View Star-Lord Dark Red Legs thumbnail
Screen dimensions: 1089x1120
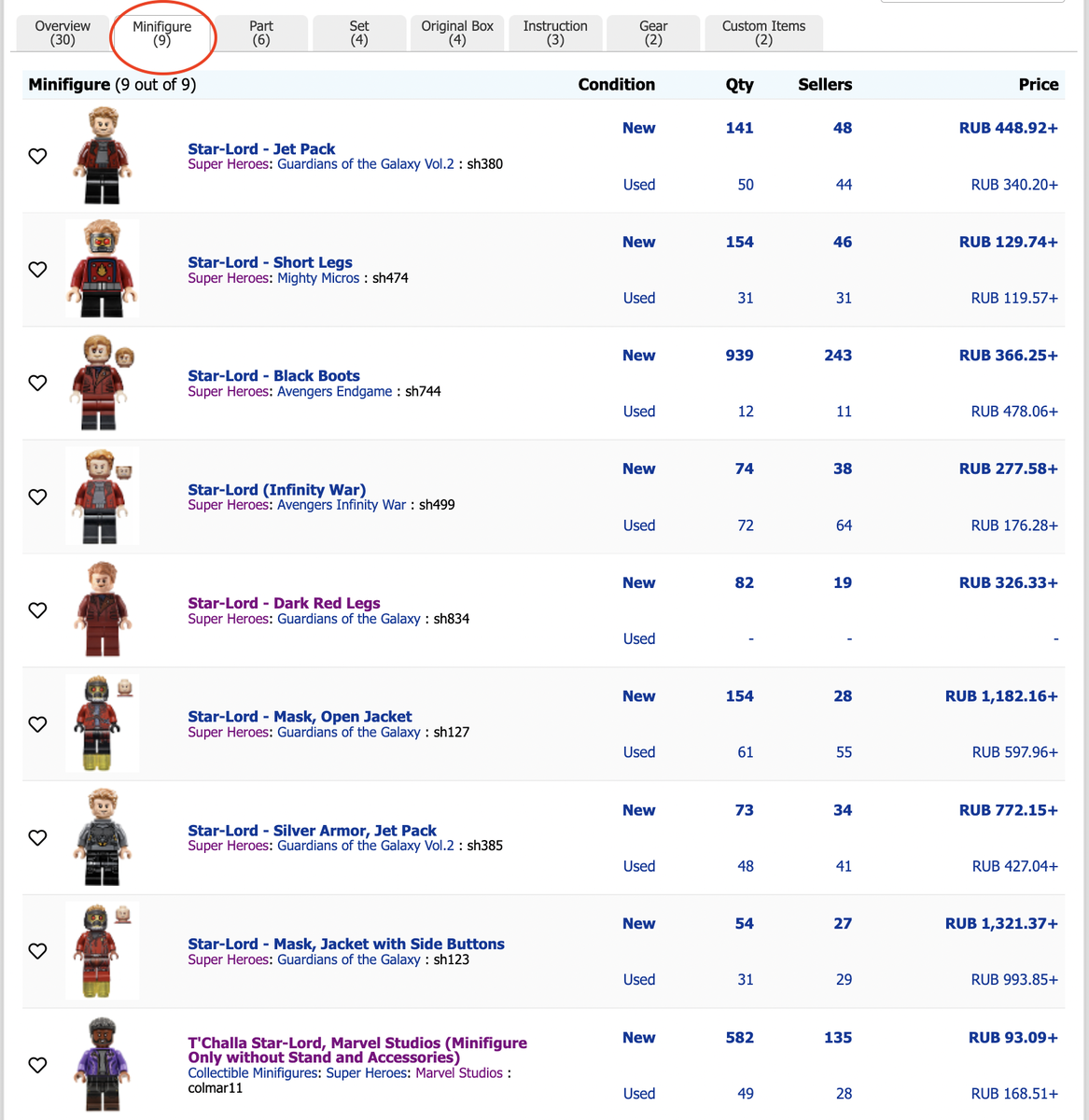[103, 610]
